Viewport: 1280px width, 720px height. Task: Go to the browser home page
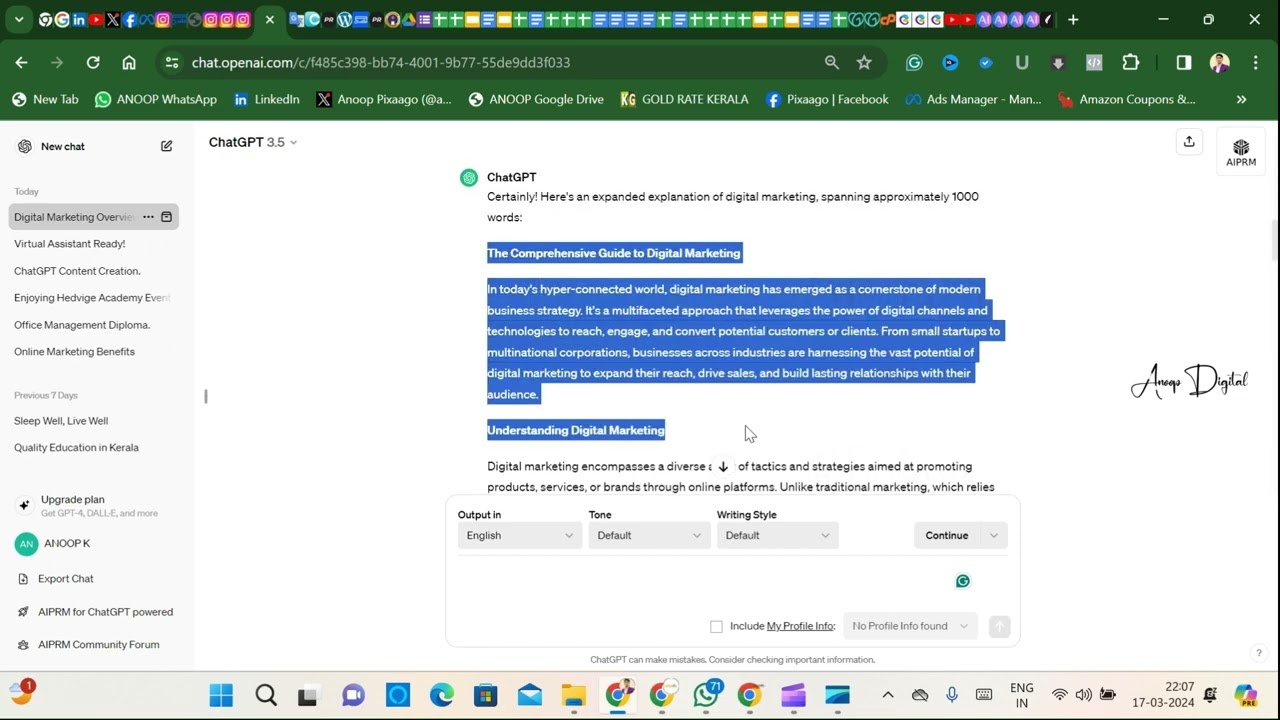[x=129, y=62]
